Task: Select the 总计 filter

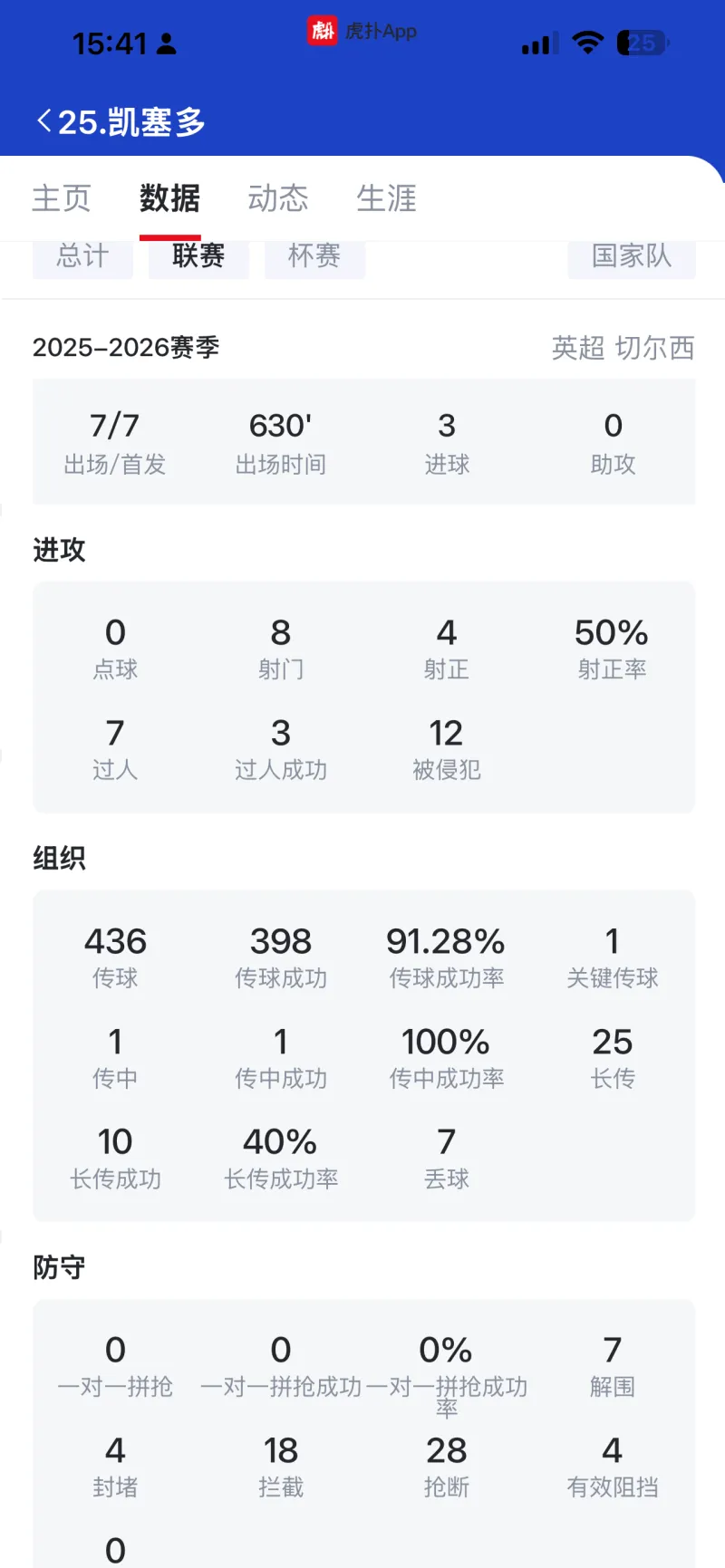Action: (82, 257)
